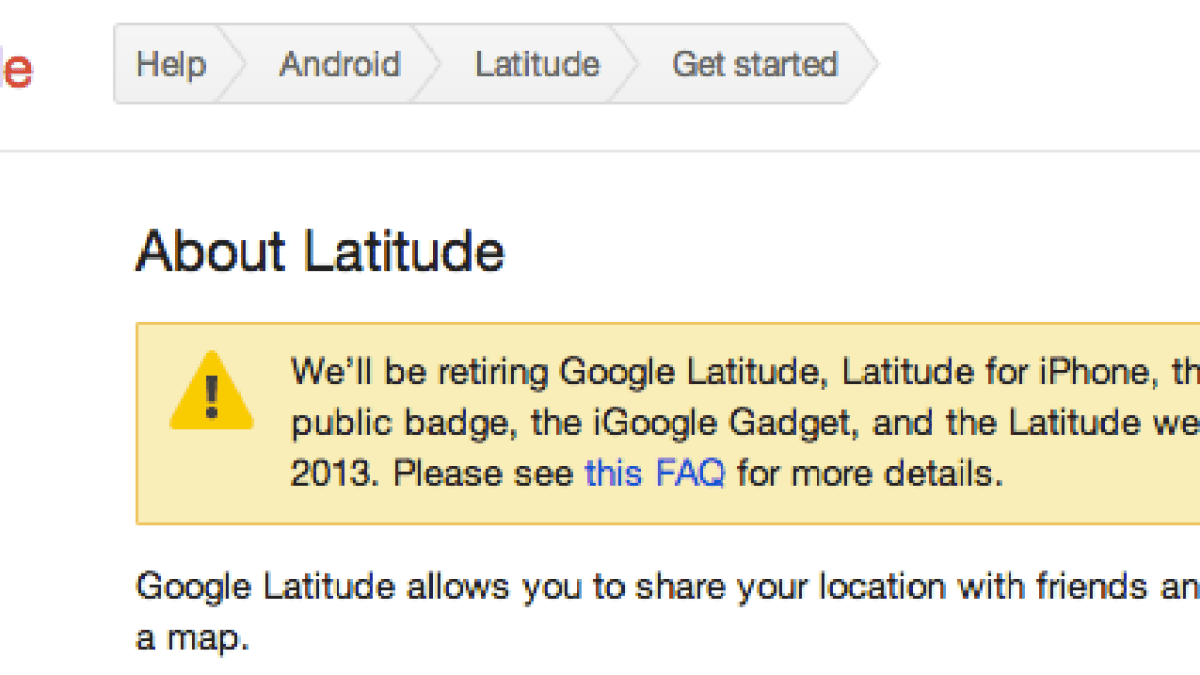Image resolution: width=1200 pixels, height=675 pixels.
Task: Click the partial Google logo
Action: click(x=16, y=70)
